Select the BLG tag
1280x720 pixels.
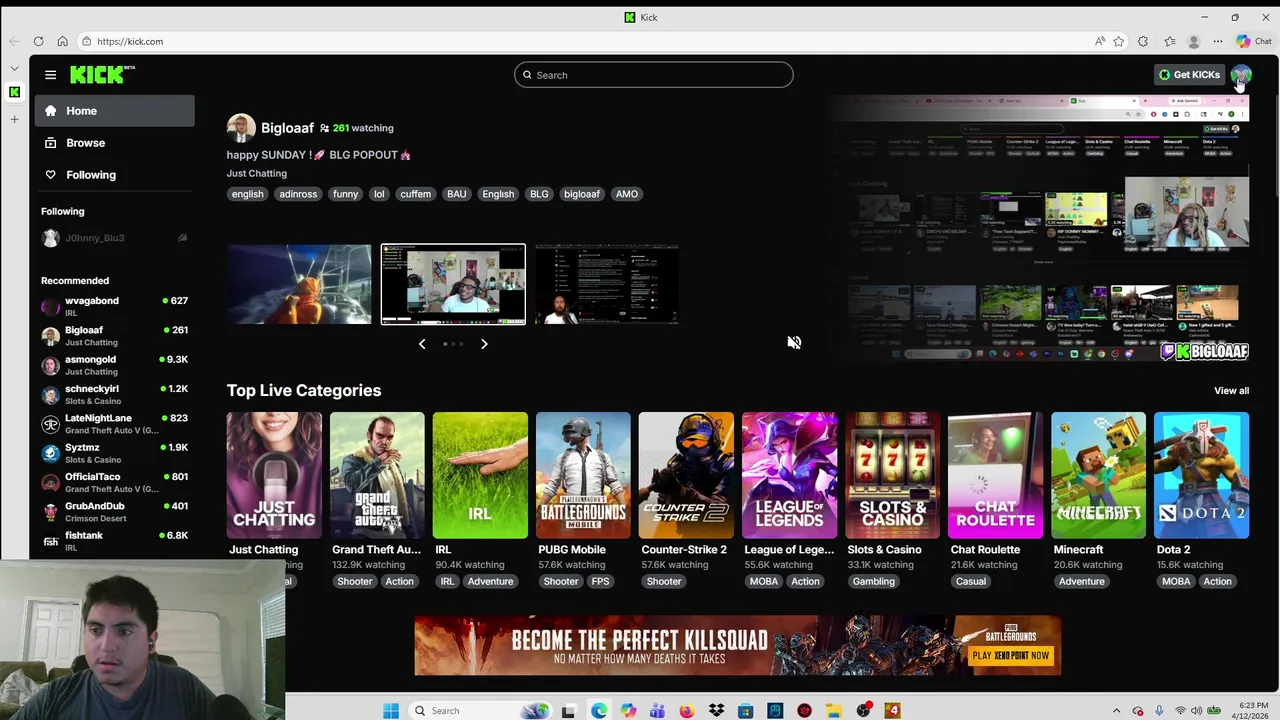(x=539, y=194)
